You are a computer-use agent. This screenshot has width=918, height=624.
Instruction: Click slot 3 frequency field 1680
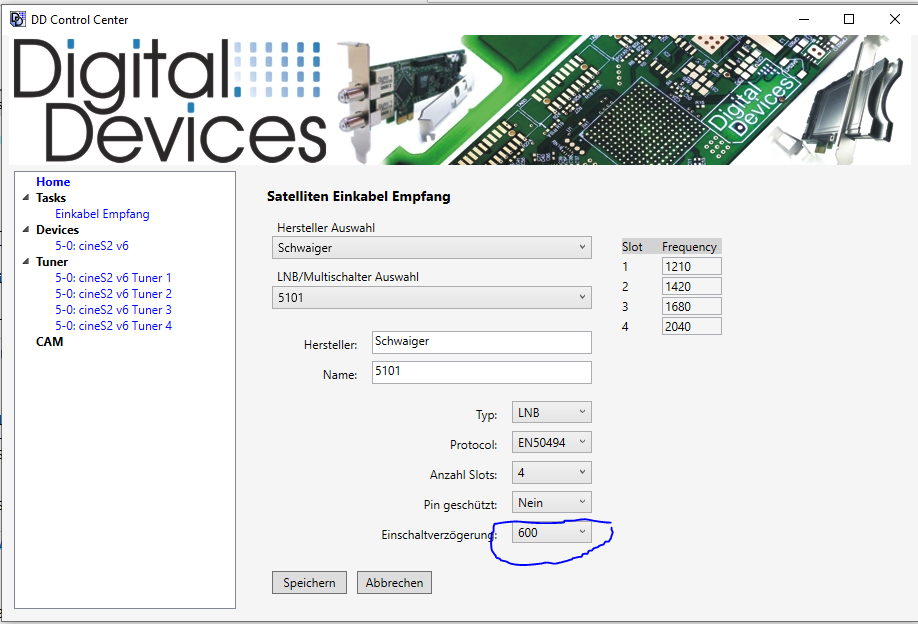click(691, 306)
